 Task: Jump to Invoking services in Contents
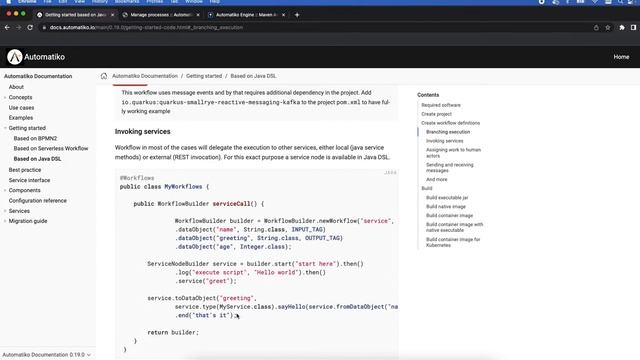pyautogui.click(x=444, y=141)
